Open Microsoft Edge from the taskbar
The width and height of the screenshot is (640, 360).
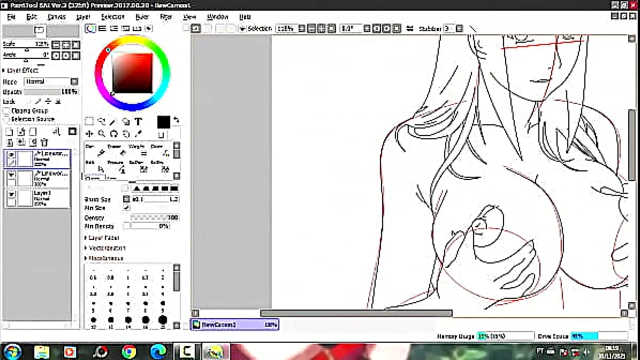click(158, 352)
